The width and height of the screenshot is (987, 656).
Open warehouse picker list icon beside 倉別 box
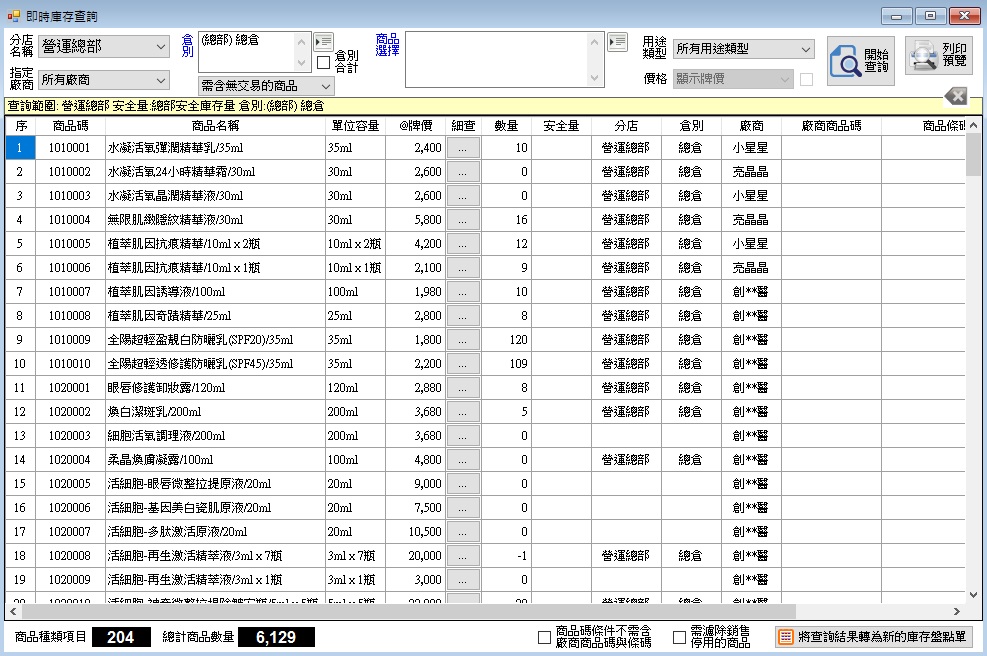[x=323, y=41]
